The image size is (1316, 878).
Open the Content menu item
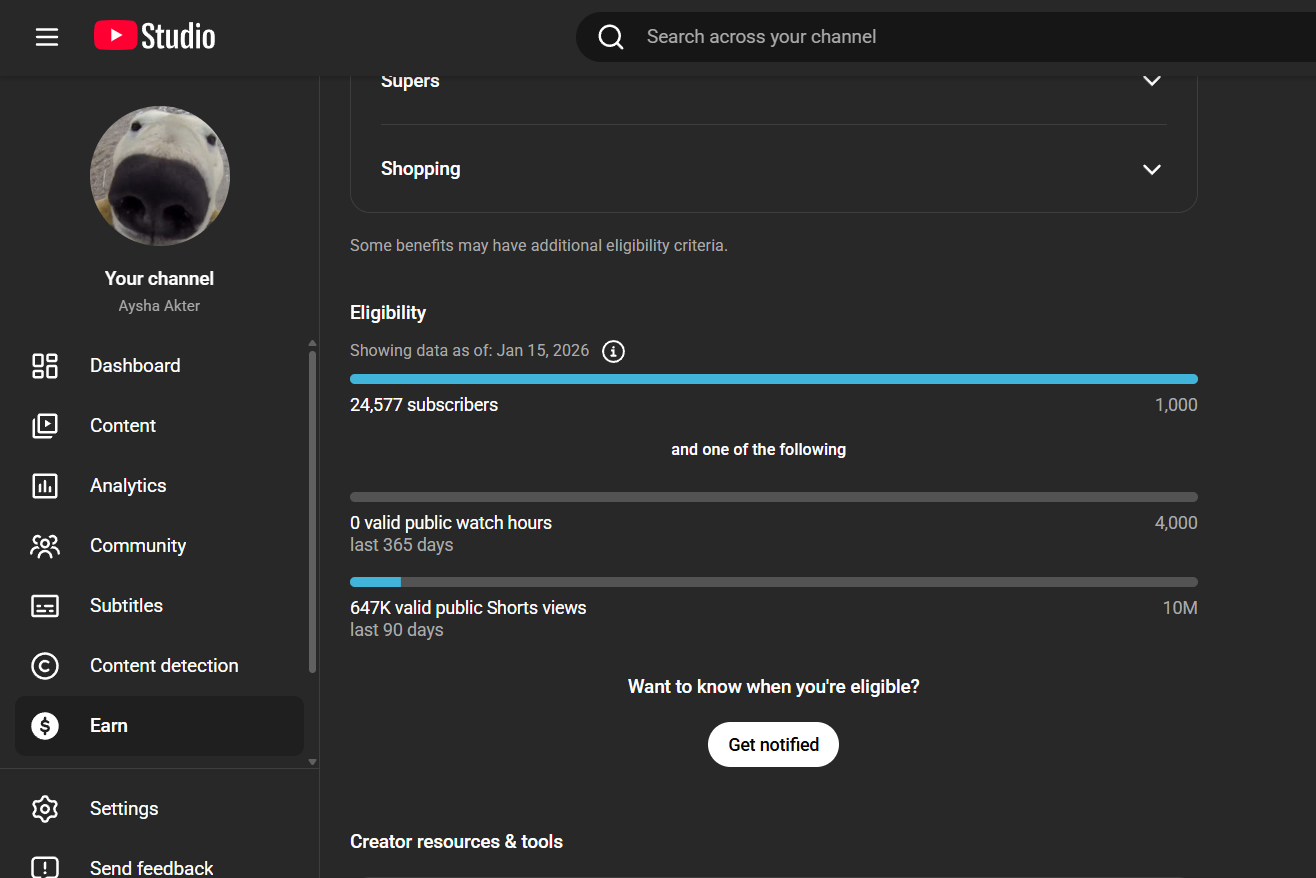pos(123,426)
